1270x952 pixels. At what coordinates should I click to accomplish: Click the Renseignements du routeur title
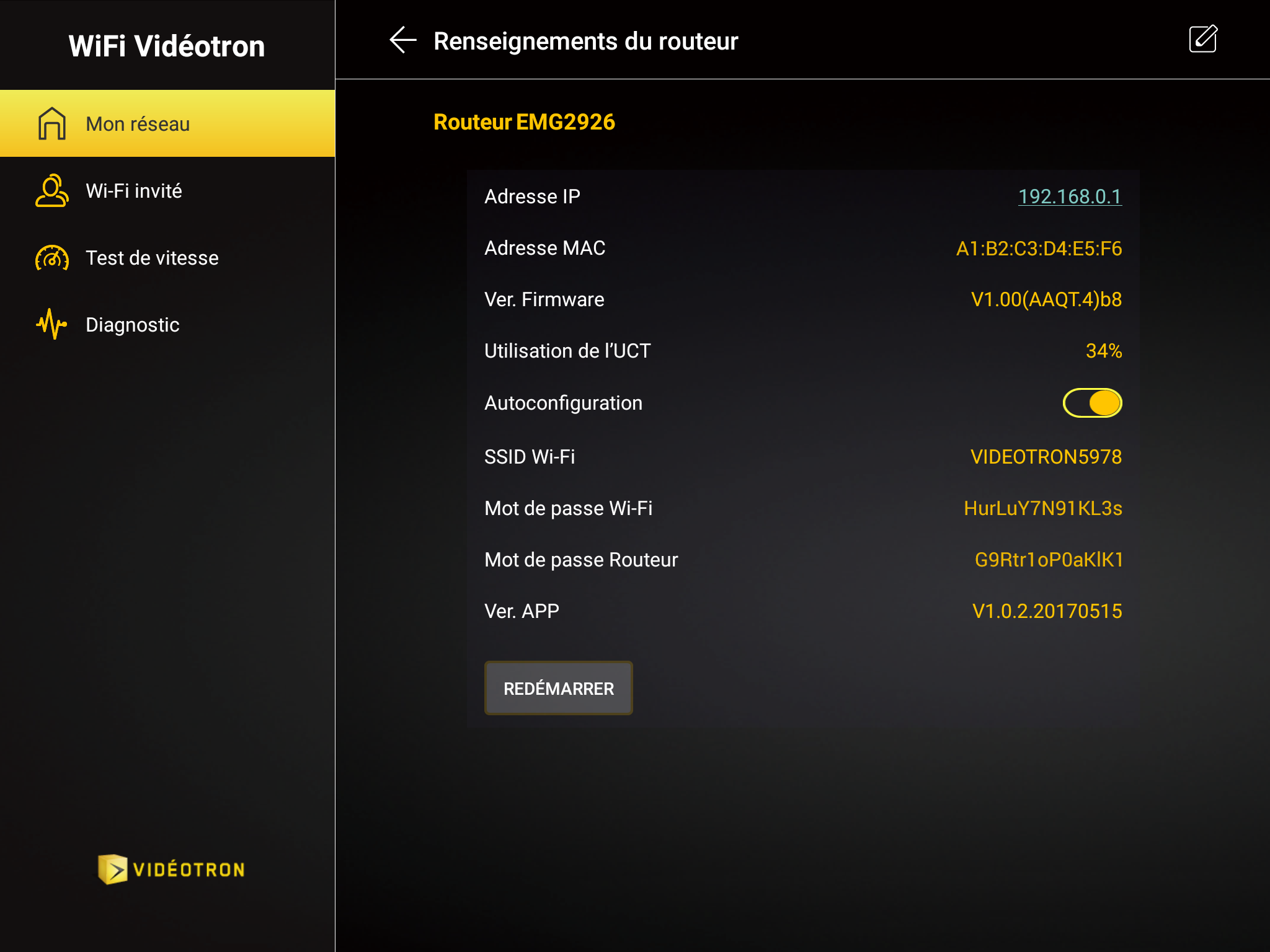coord(585,41)
